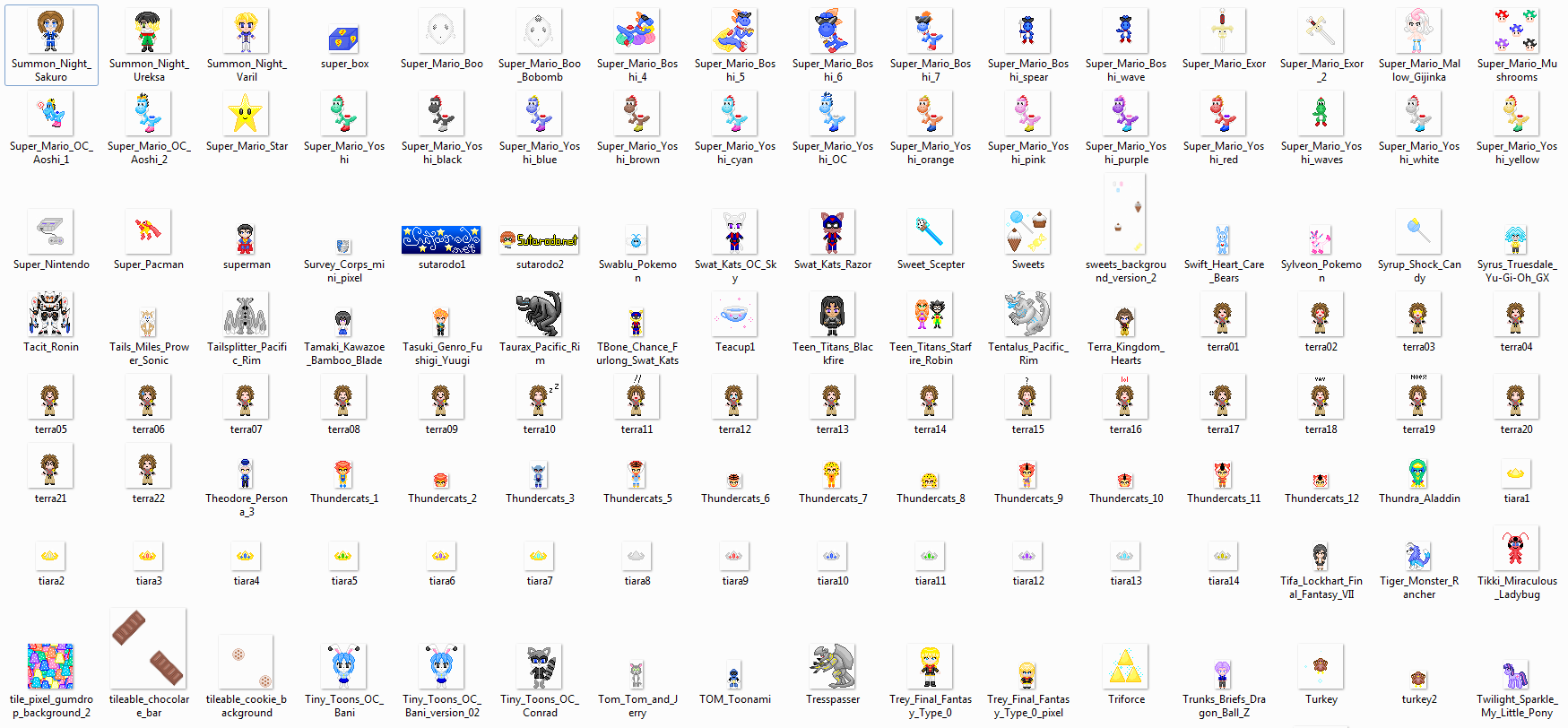The image size is (1568, 728).
Task: Select the Triforce file icon
Action: tap(1126, 666)
